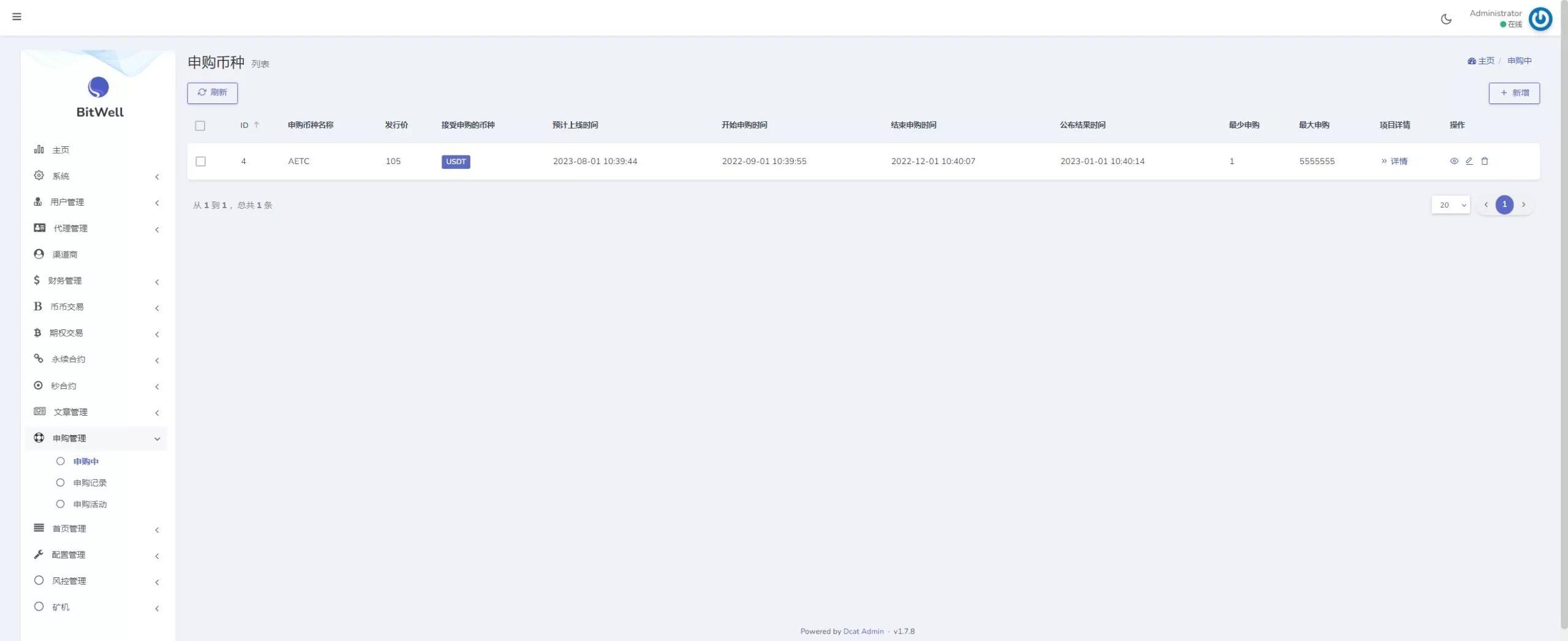Toggle dark mode with the moon icon

(1446, 19)
